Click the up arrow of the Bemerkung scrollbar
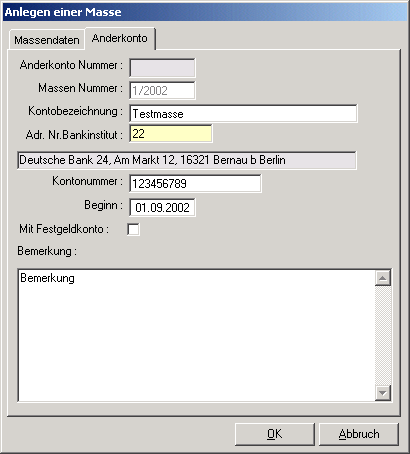Viewport: 410px width, 454px height. tap(383, 278)
